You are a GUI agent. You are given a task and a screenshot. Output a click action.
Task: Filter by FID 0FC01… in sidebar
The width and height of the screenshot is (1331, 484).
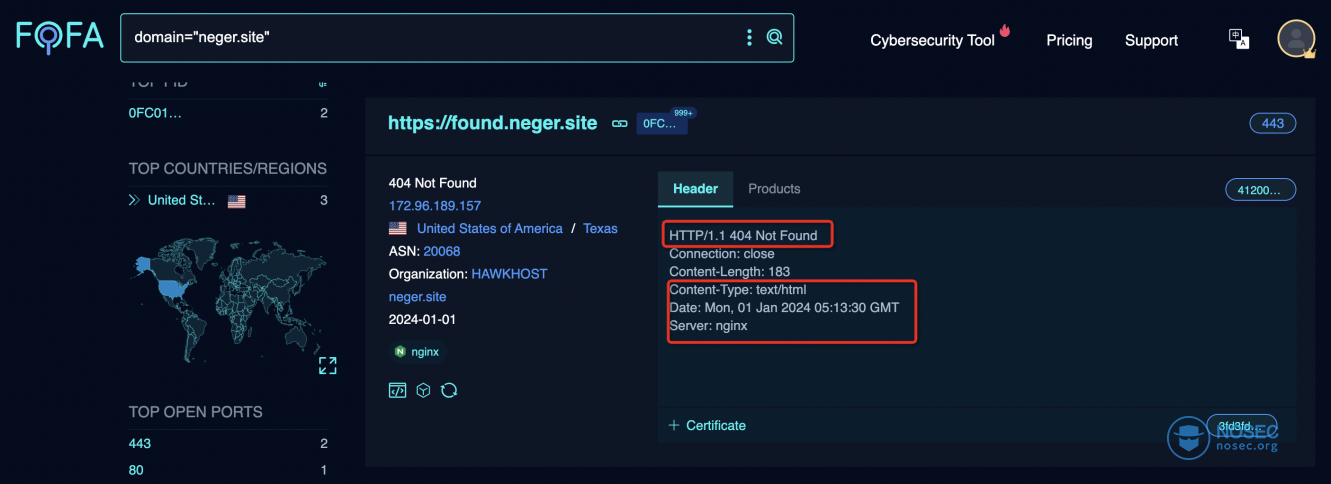pos(156,113)
